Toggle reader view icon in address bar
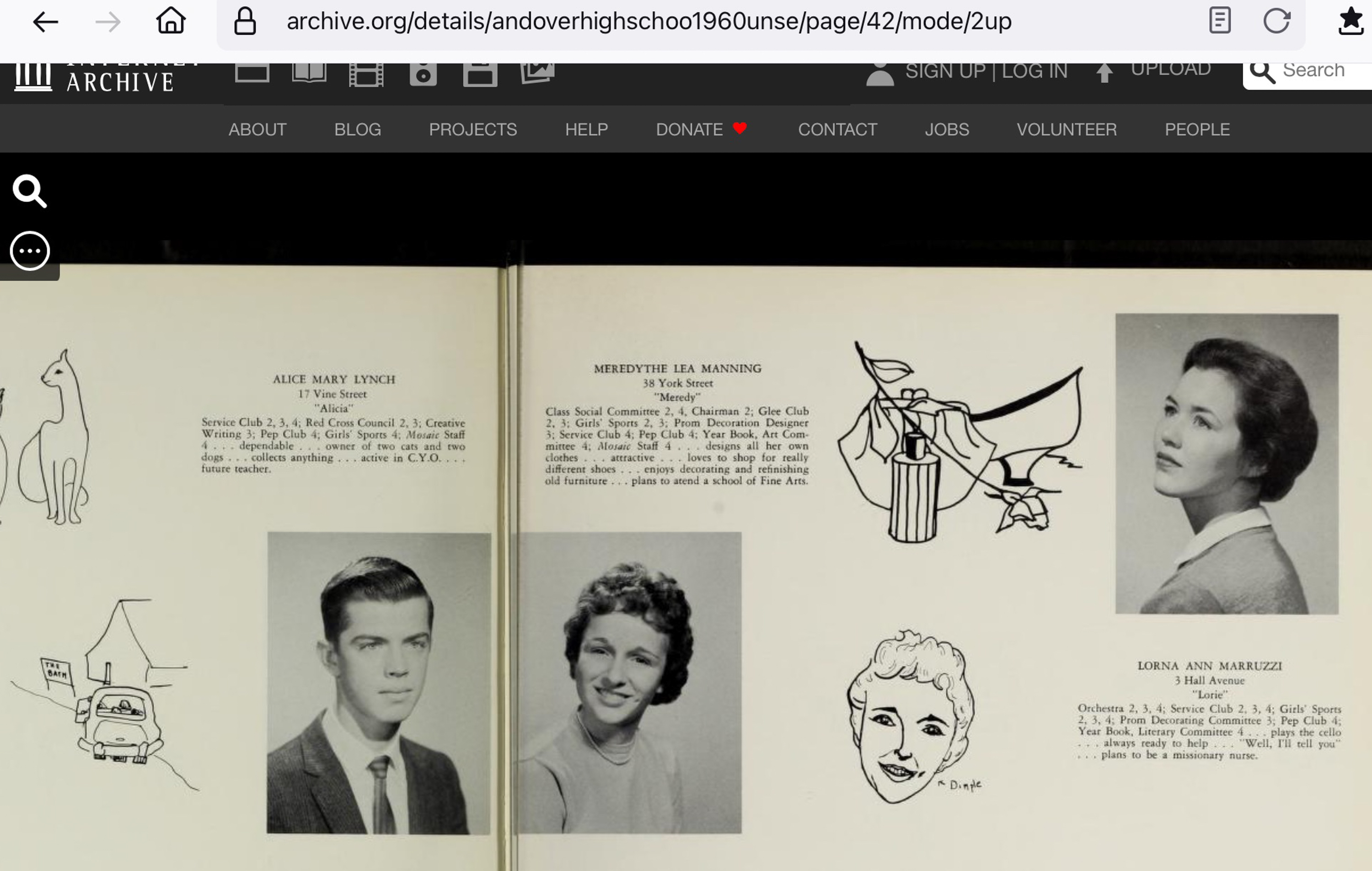The image size is (1372, 871). tap(1220, 21)
